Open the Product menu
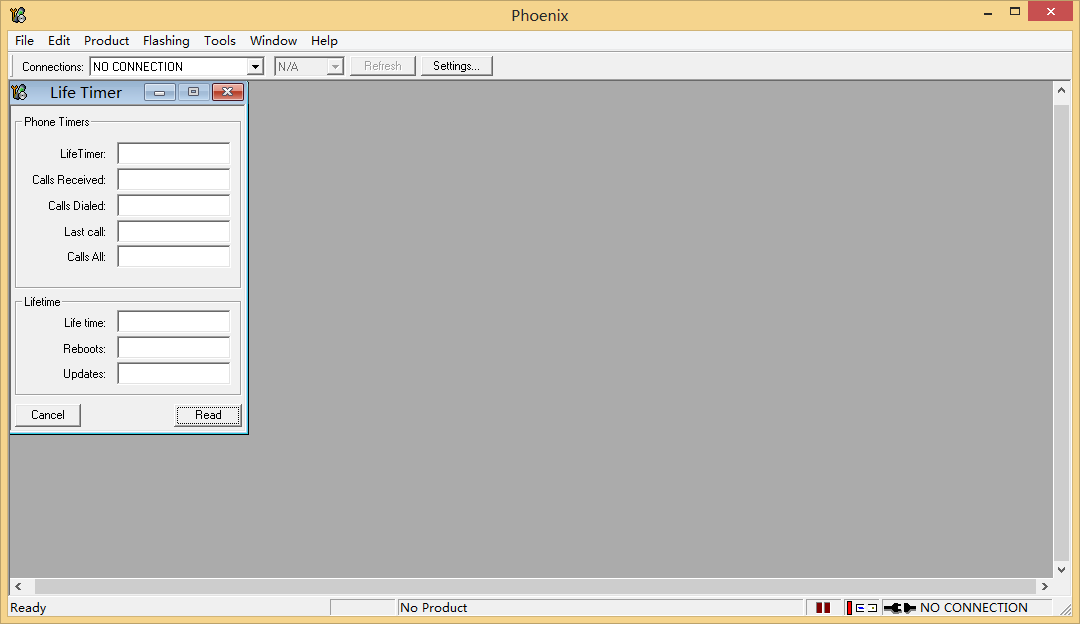Viewport: 1080px width, 624px height. 106,41
